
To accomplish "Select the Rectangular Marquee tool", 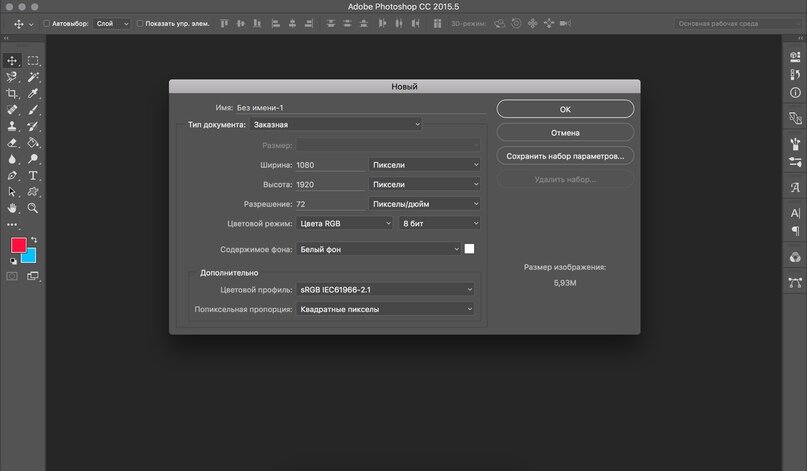I will pyautogui.click(x=33, y=61).
